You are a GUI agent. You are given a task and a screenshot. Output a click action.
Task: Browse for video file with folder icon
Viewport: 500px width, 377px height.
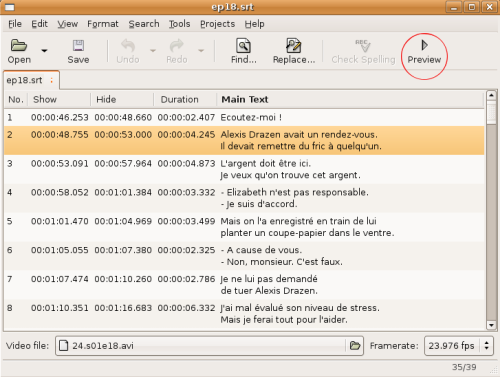click(355, 346)
